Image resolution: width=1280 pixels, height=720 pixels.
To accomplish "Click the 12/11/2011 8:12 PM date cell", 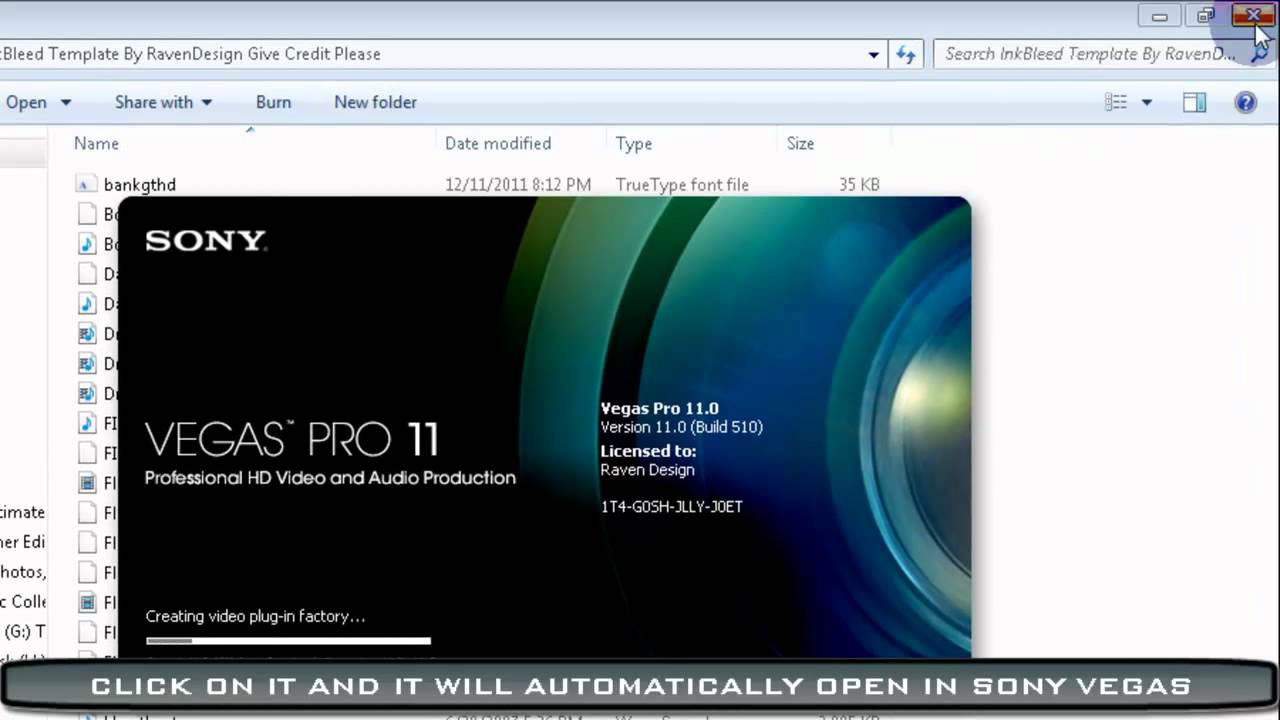I will (x=518, y=185).
